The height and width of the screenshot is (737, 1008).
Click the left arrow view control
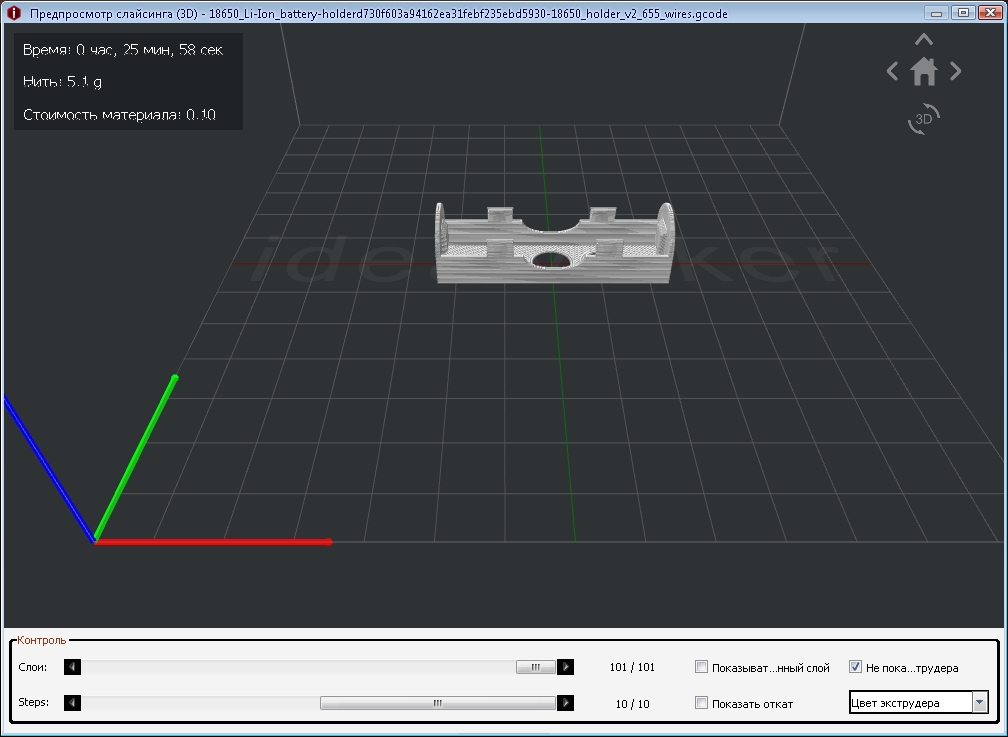pos(893,71)
